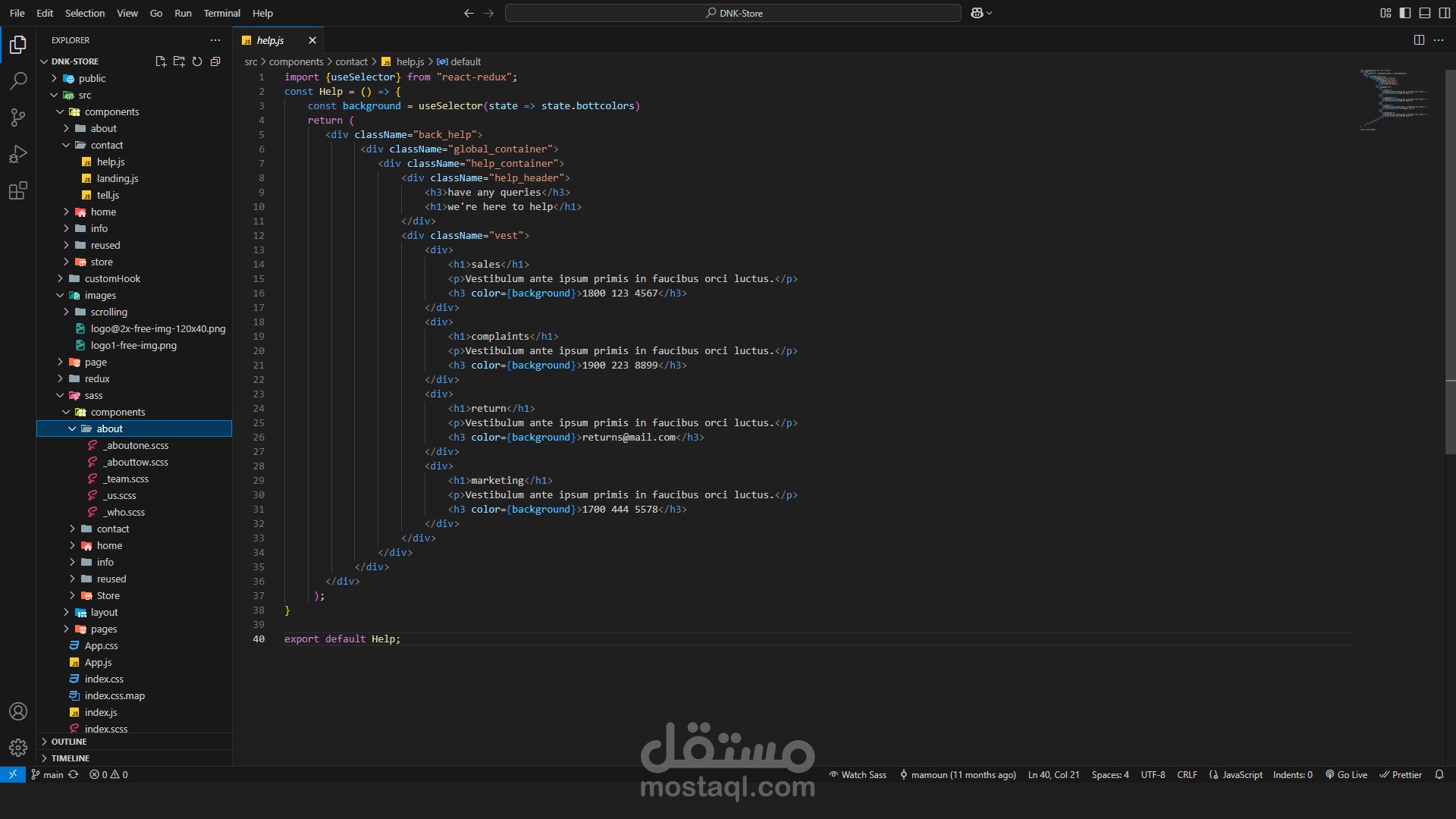Click the code minimap preview
Screen dimensions: 1456x819
(1394, 99)
